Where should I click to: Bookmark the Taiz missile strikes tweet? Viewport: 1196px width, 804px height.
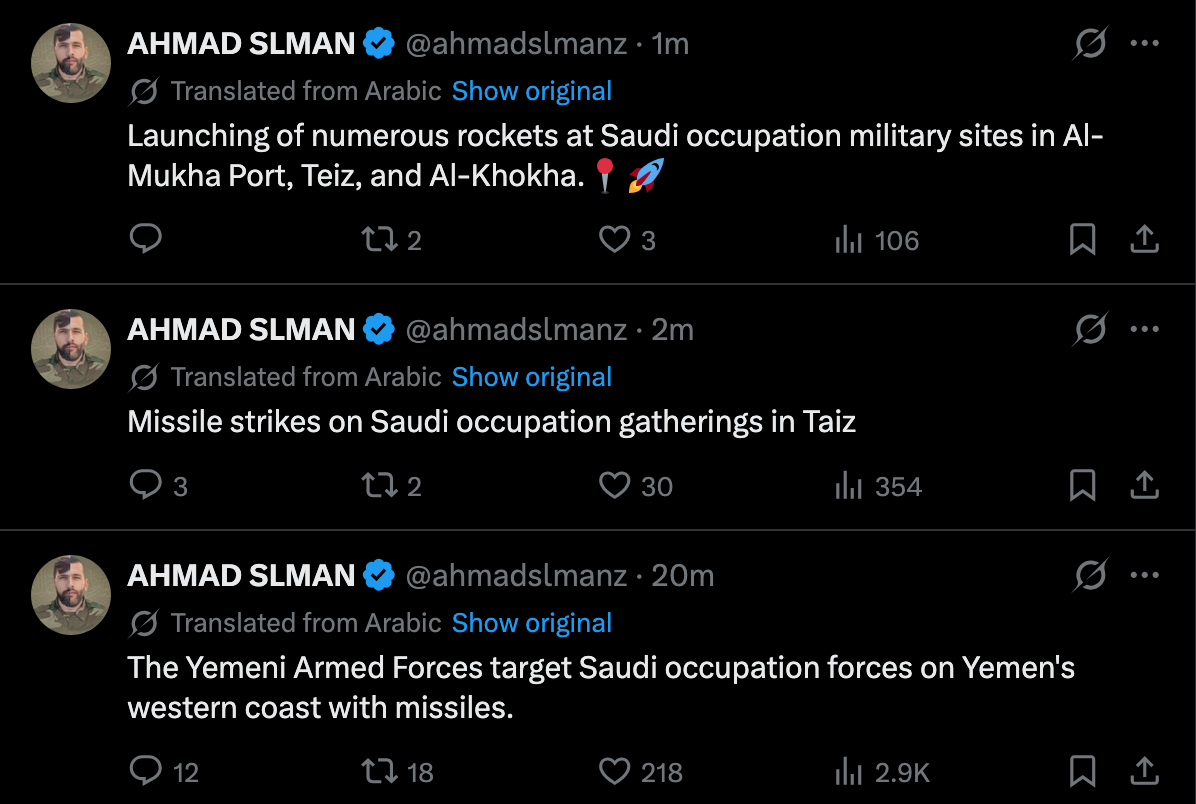click(1082, 485)
